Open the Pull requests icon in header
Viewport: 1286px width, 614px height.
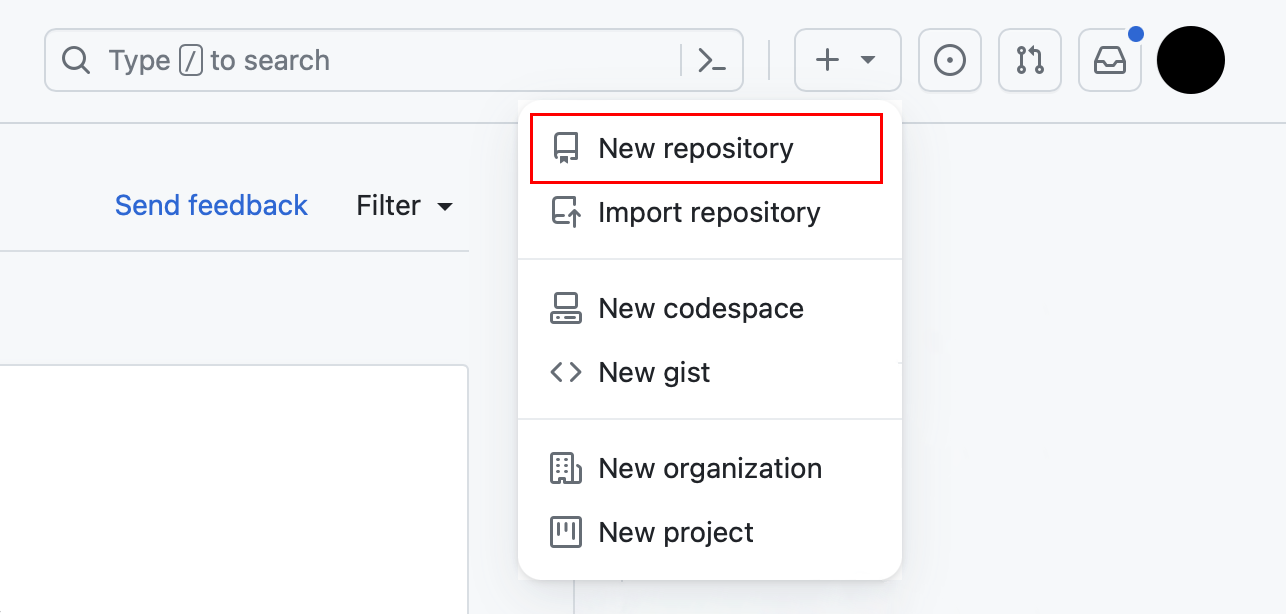tap(1030, 60)
